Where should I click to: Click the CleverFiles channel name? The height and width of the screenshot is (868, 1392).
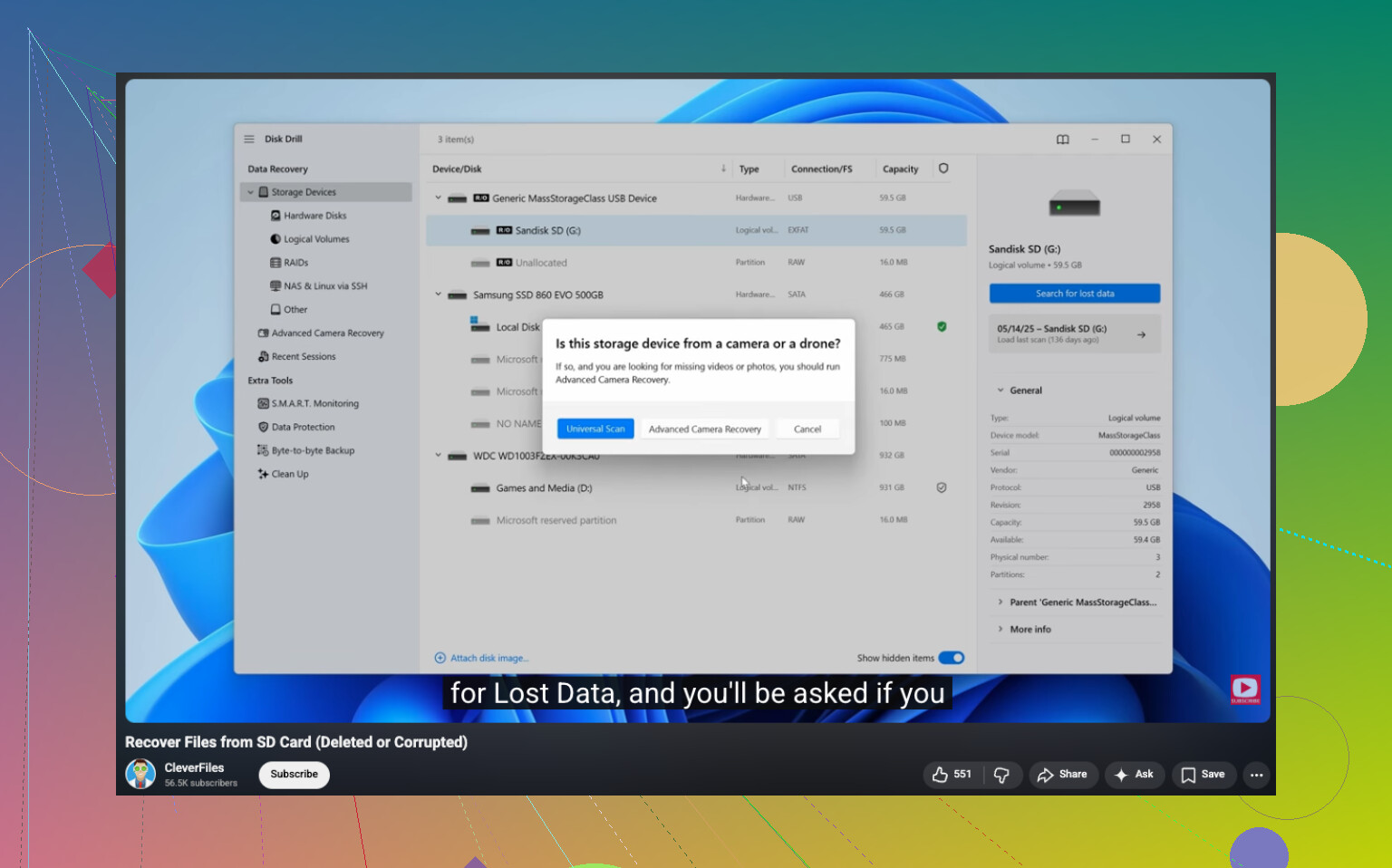point(194,768)
